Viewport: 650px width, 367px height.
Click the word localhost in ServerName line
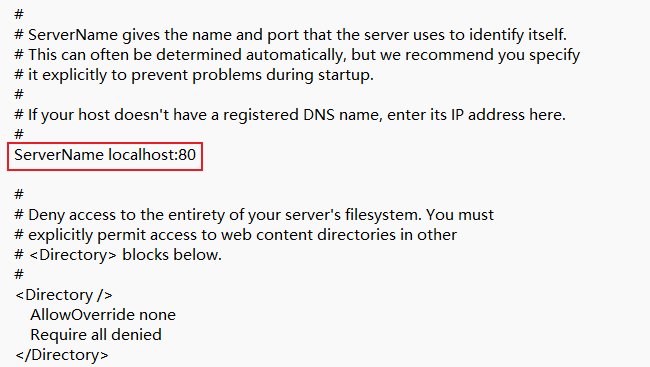[142, 155]
